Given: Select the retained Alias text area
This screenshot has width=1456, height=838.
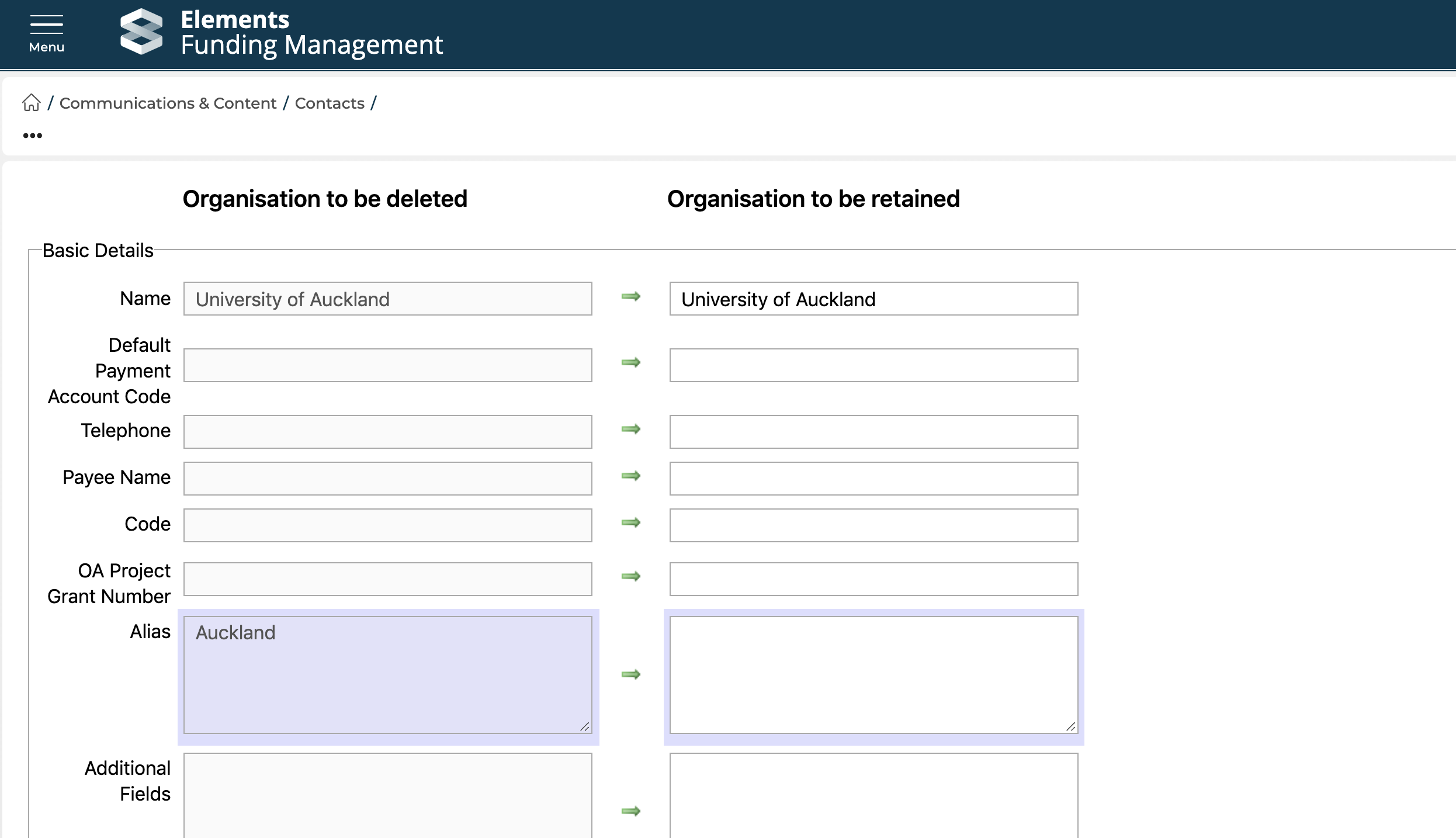Looking at the screenshot, I should [x=873, y=675].
